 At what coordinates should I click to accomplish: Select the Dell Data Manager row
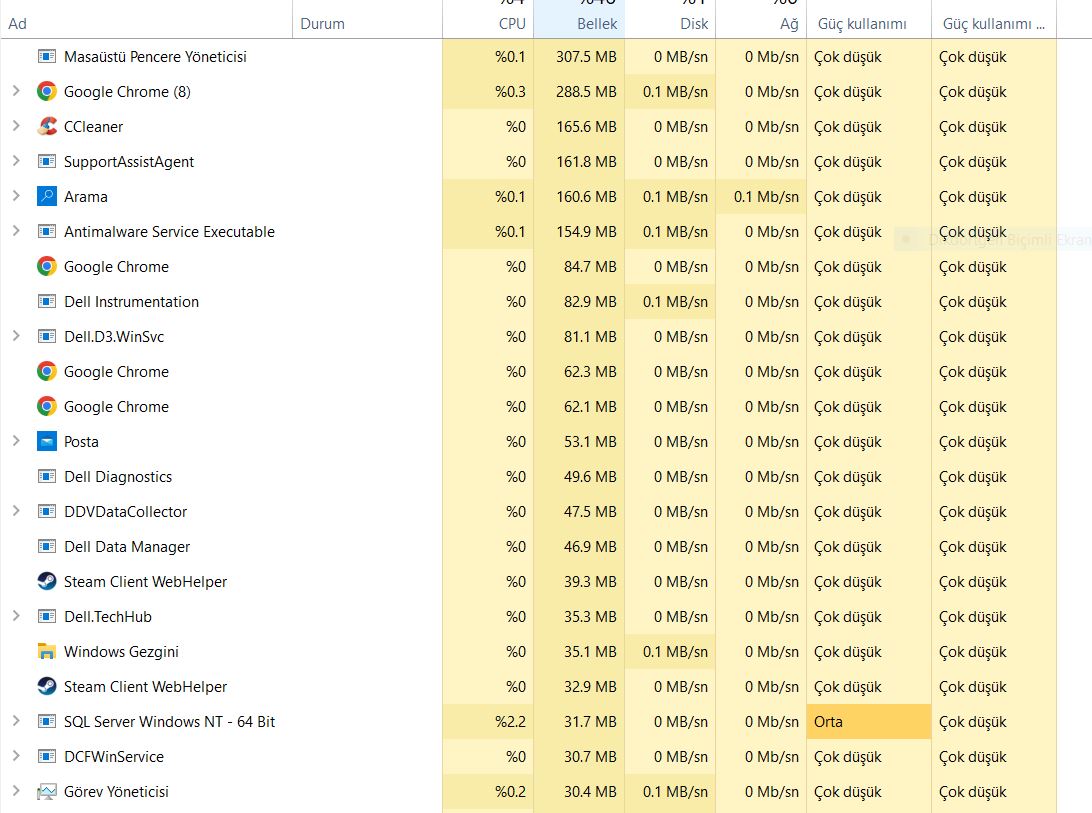point(127,547)
